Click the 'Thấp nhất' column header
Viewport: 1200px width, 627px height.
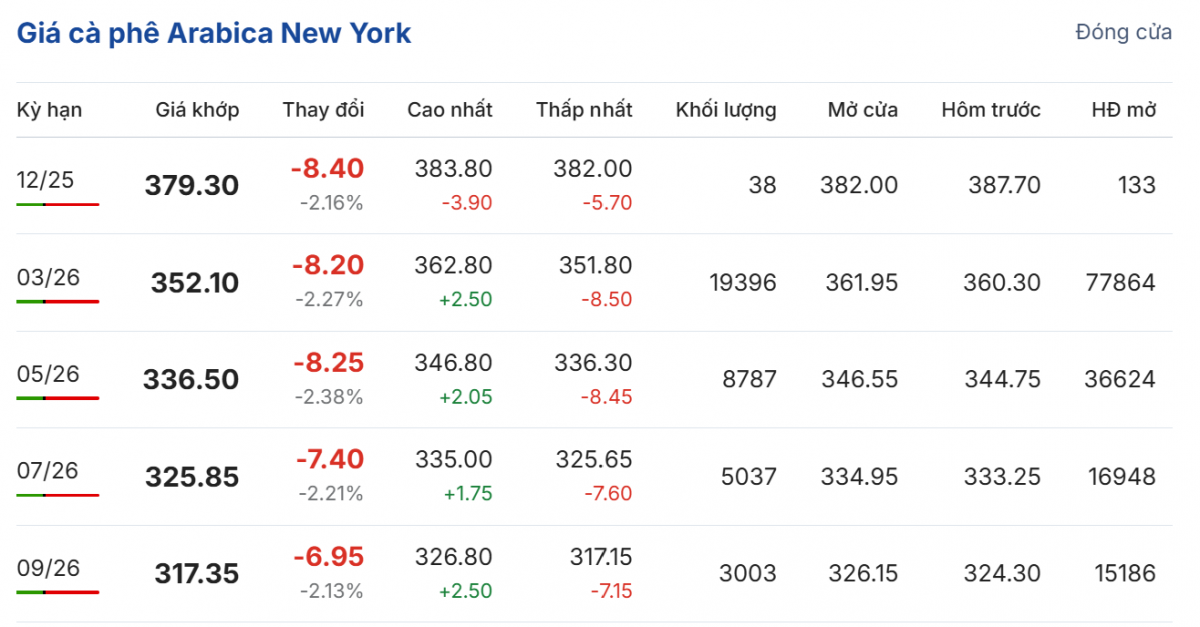click(584, 110)
